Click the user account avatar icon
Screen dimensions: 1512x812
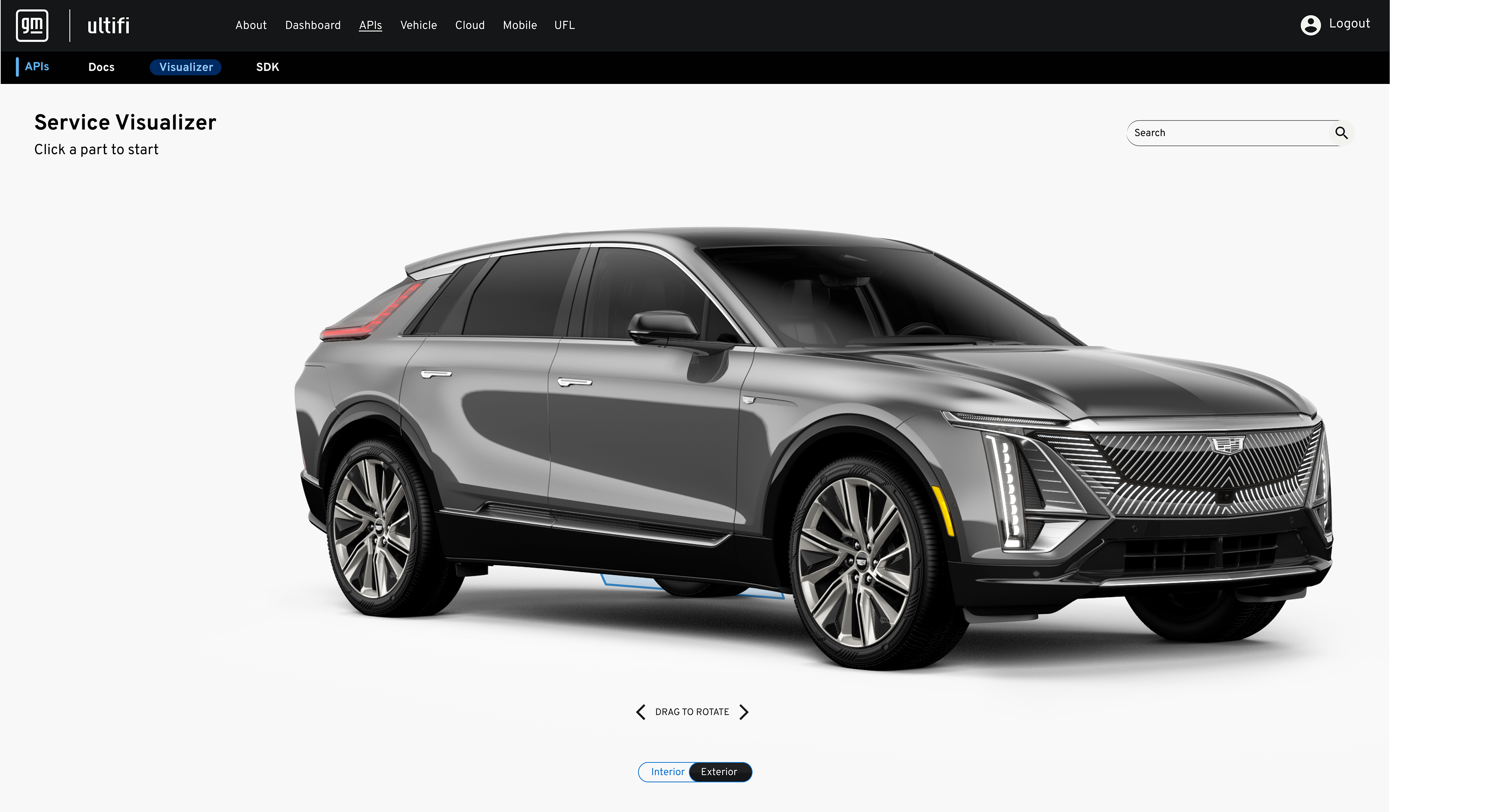tap(1310, 25)
